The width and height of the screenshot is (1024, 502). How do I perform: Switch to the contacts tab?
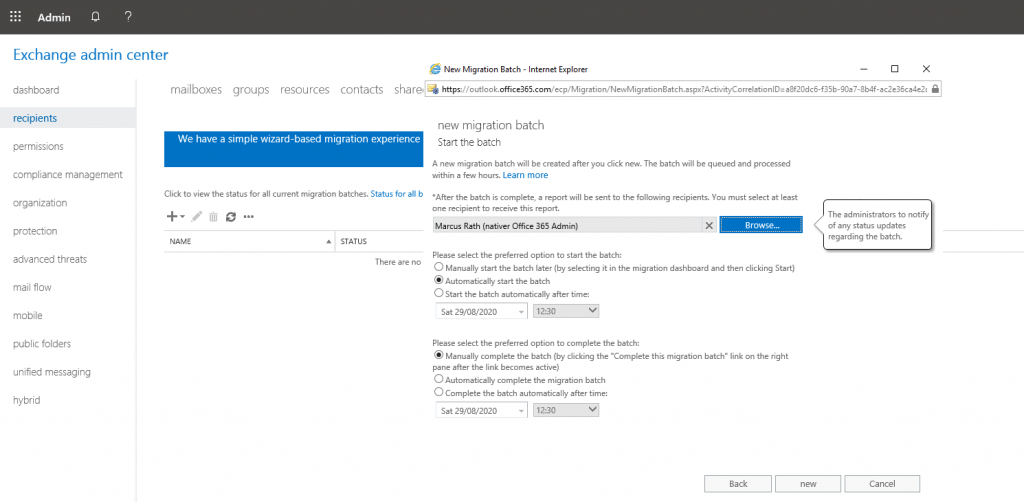(x=362, y=90)
